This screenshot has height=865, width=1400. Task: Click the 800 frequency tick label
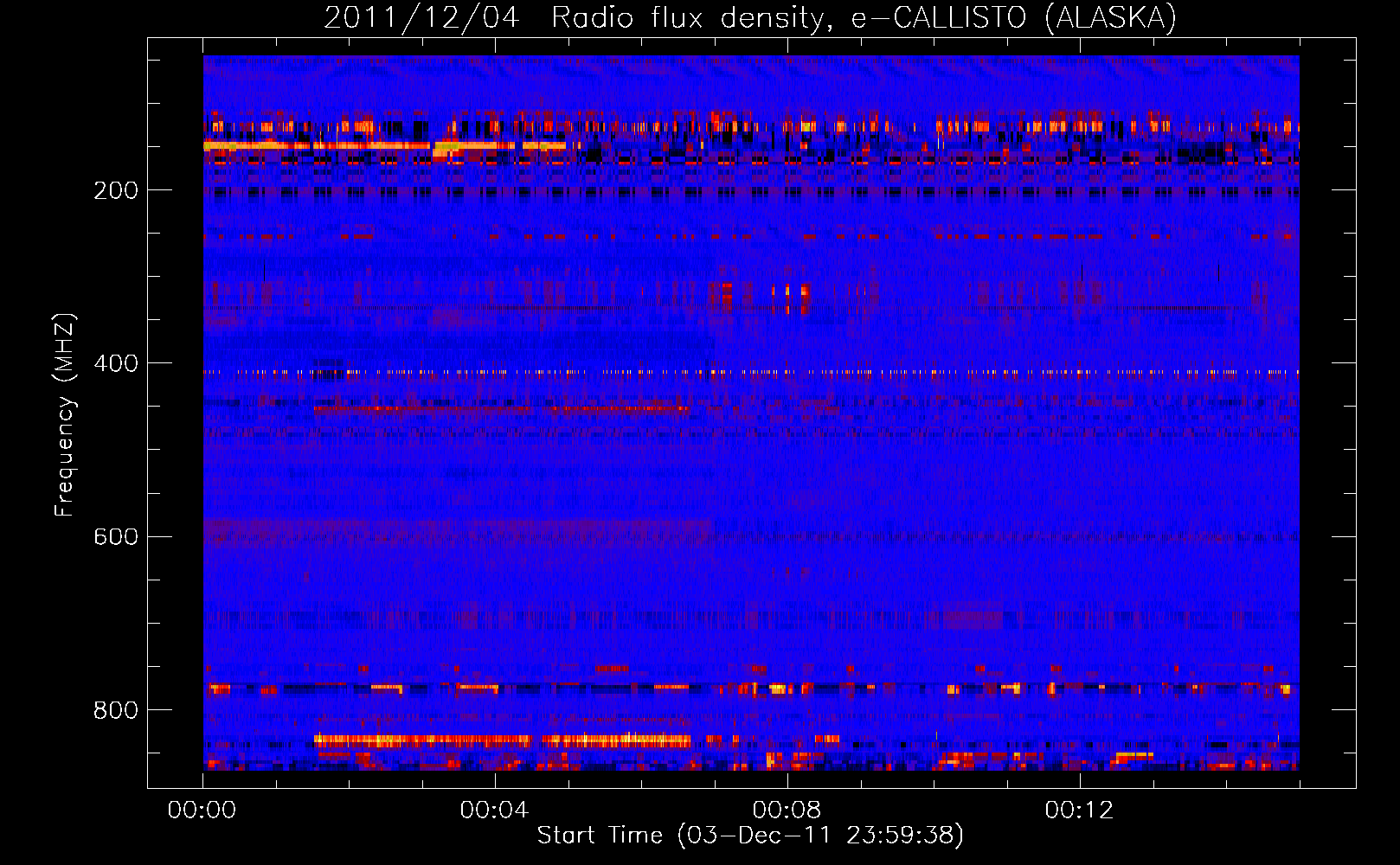(116, 710)
